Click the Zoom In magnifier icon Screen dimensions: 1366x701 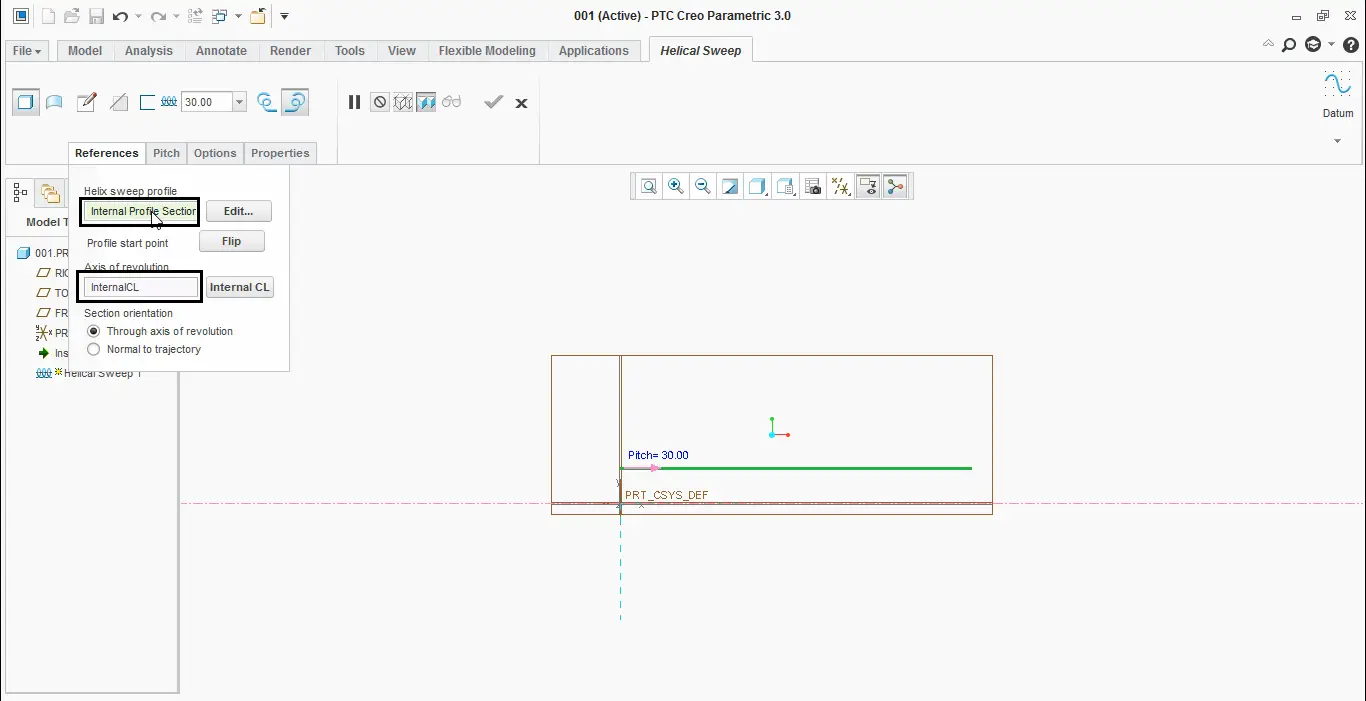[x=676, y=186]
